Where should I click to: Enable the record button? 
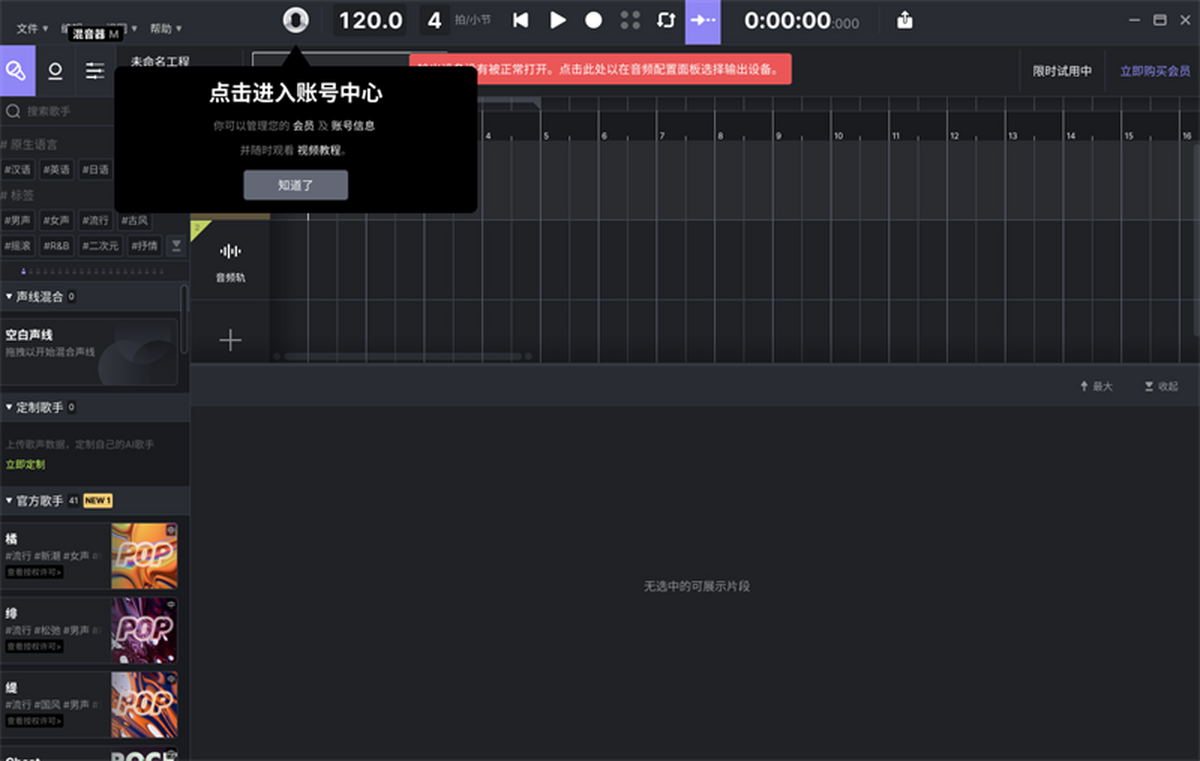[593, 20]
